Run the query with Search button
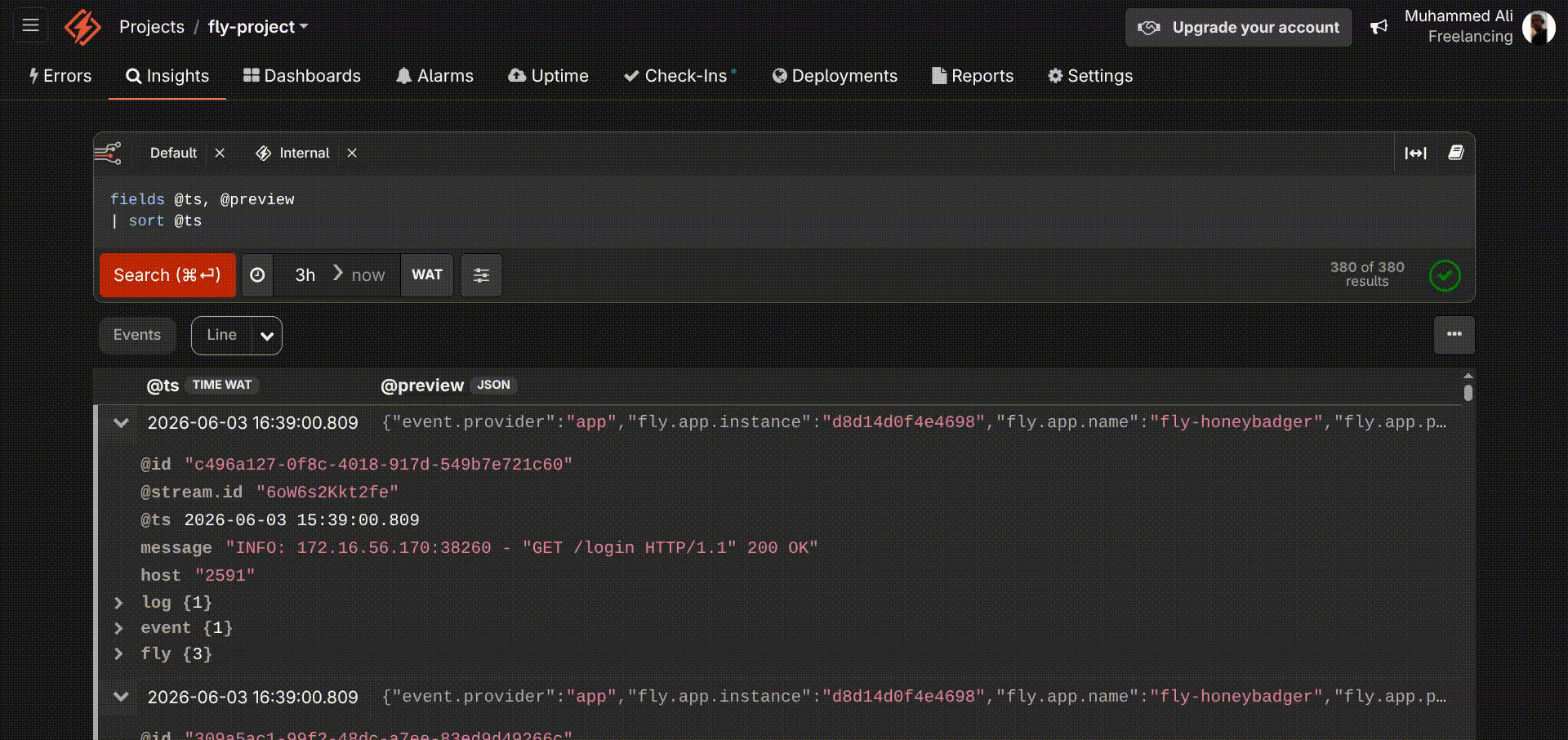The height and width of the screenshot is (740, 1568). (x=167, y=275)
